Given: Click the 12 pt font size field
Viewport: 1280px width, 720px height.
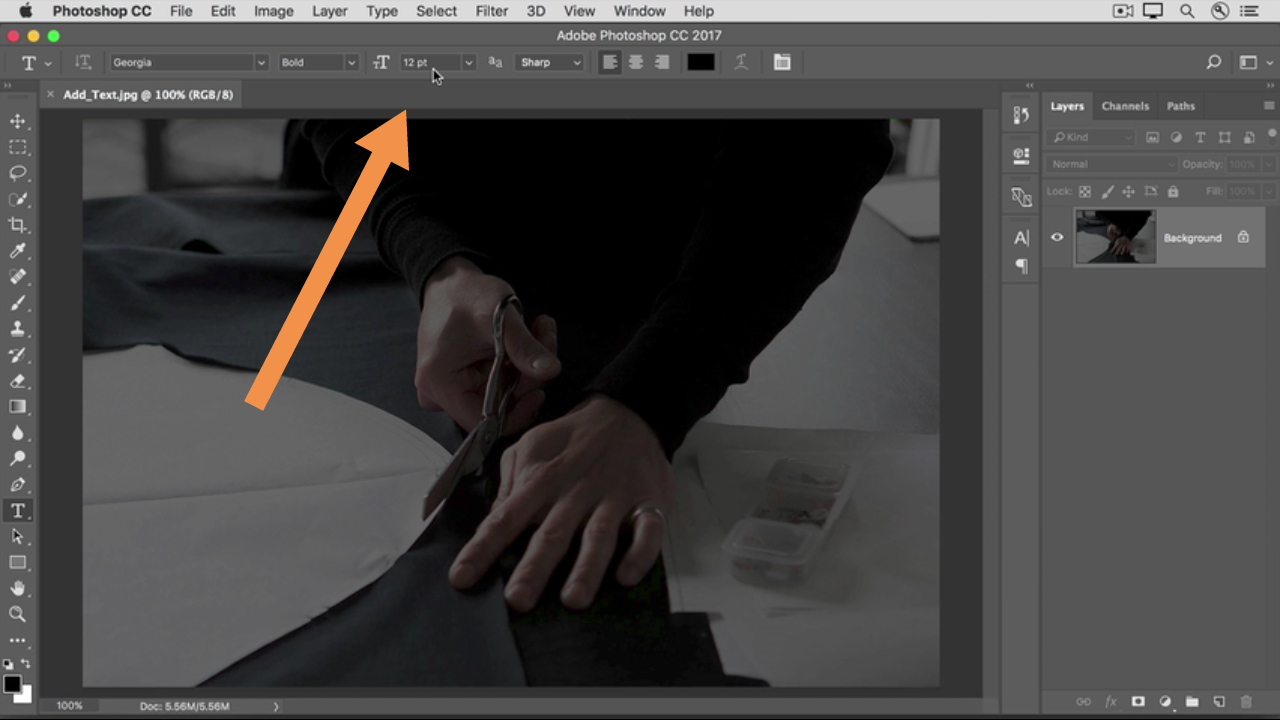Looking at the screenshot, I should 428,62.
